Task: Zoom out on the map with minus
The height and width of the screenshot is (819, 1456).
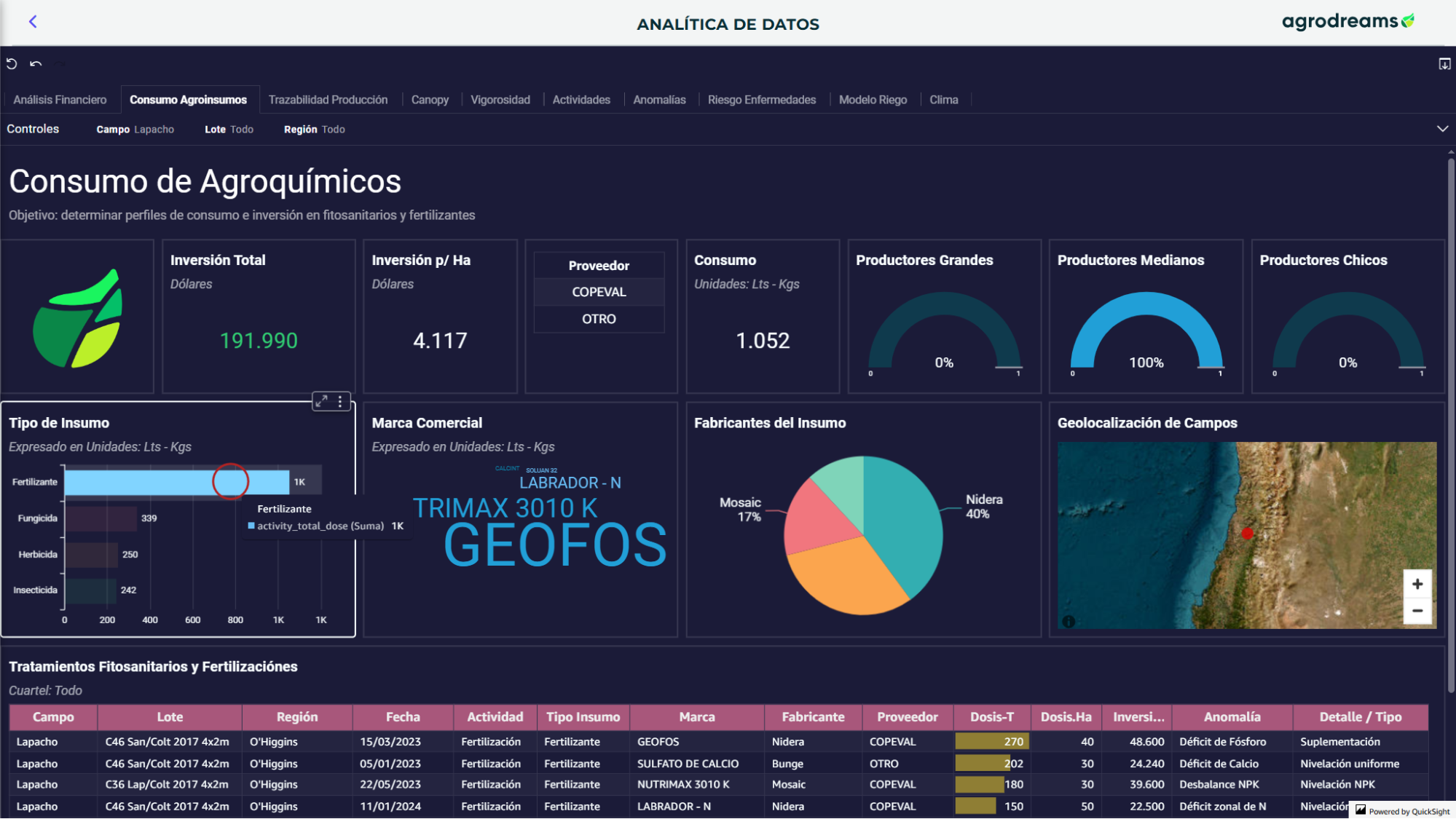Action: click(1417, 611)
